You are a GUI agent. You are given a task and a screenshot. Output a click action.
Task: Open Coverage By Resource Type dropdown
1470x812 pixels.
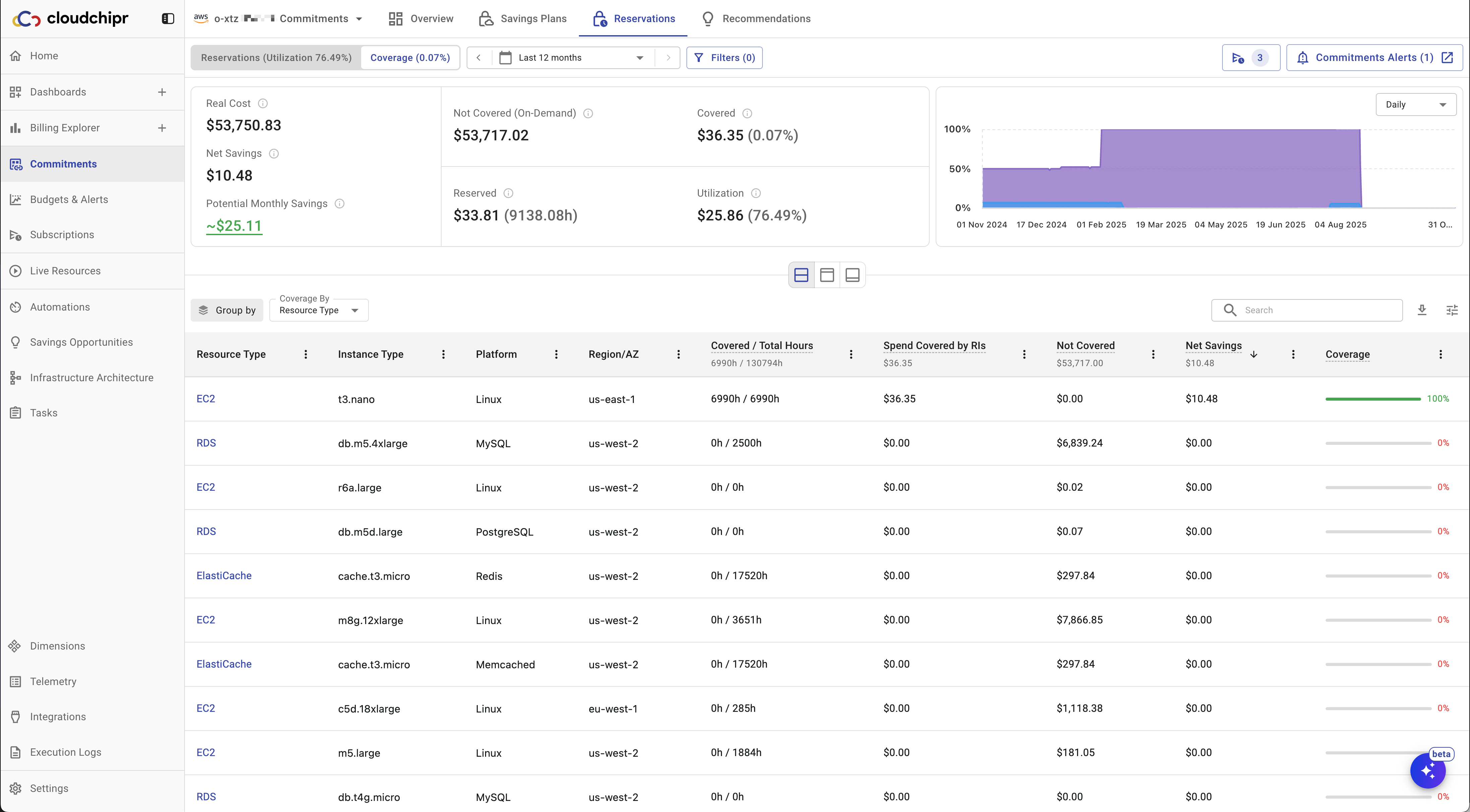point(319,310)
